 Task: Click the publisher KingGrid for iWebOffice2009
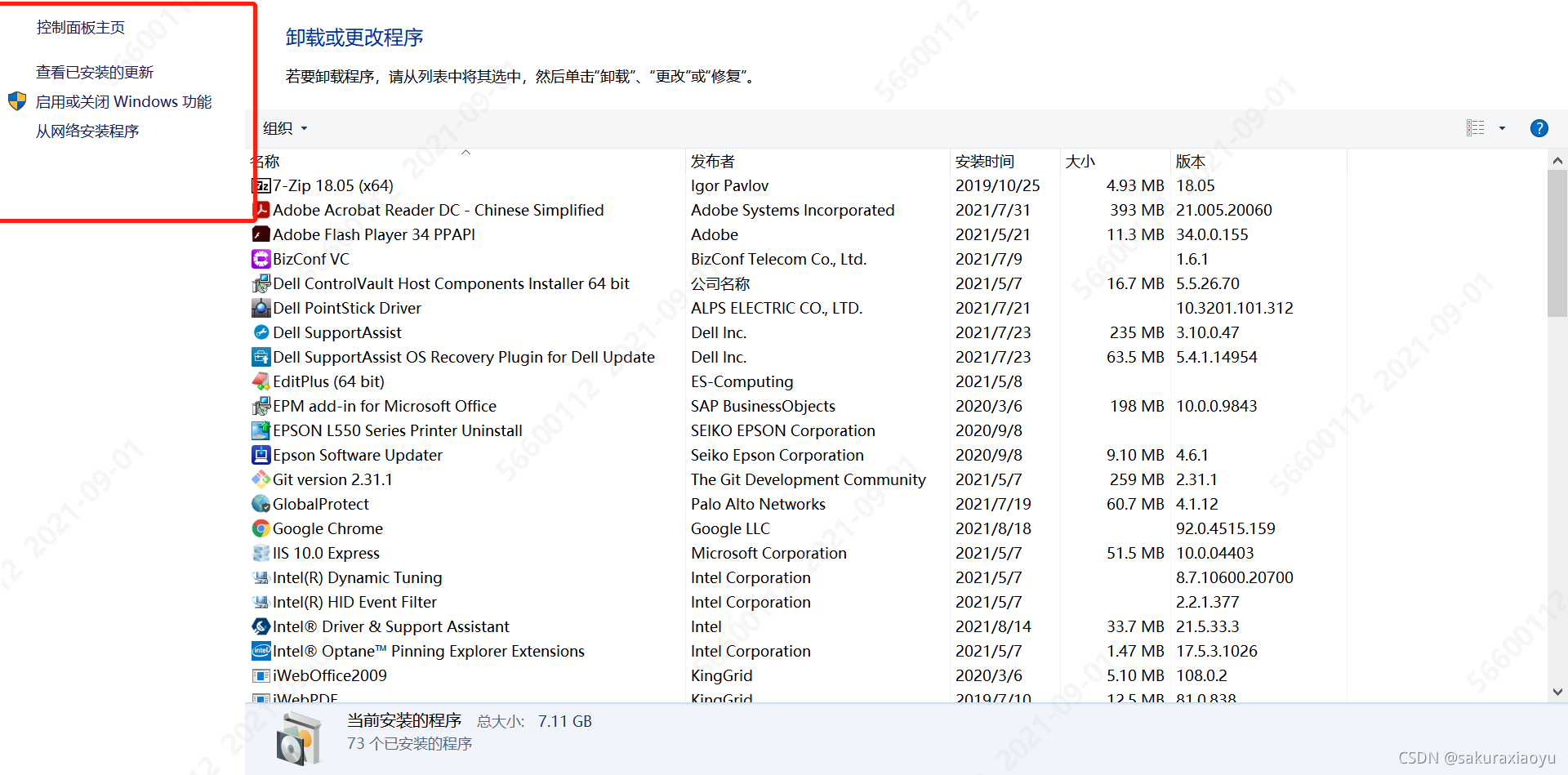(x=722, y=676)
